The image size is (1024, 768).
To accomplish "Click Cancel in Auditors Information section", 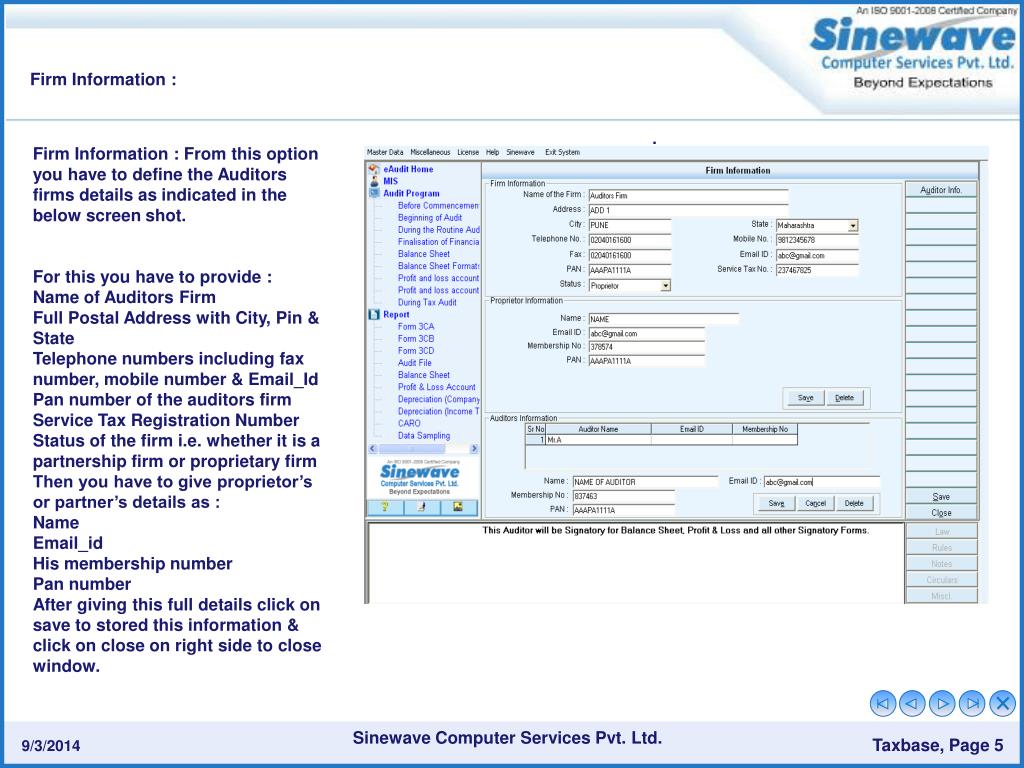I will point(816,504).
